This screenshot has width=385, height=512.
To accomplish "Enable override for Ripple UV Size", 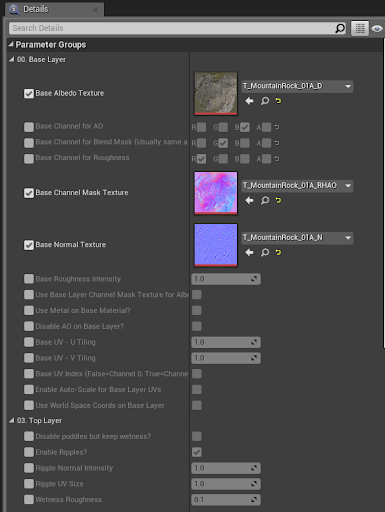I will (x=29, y=484).
